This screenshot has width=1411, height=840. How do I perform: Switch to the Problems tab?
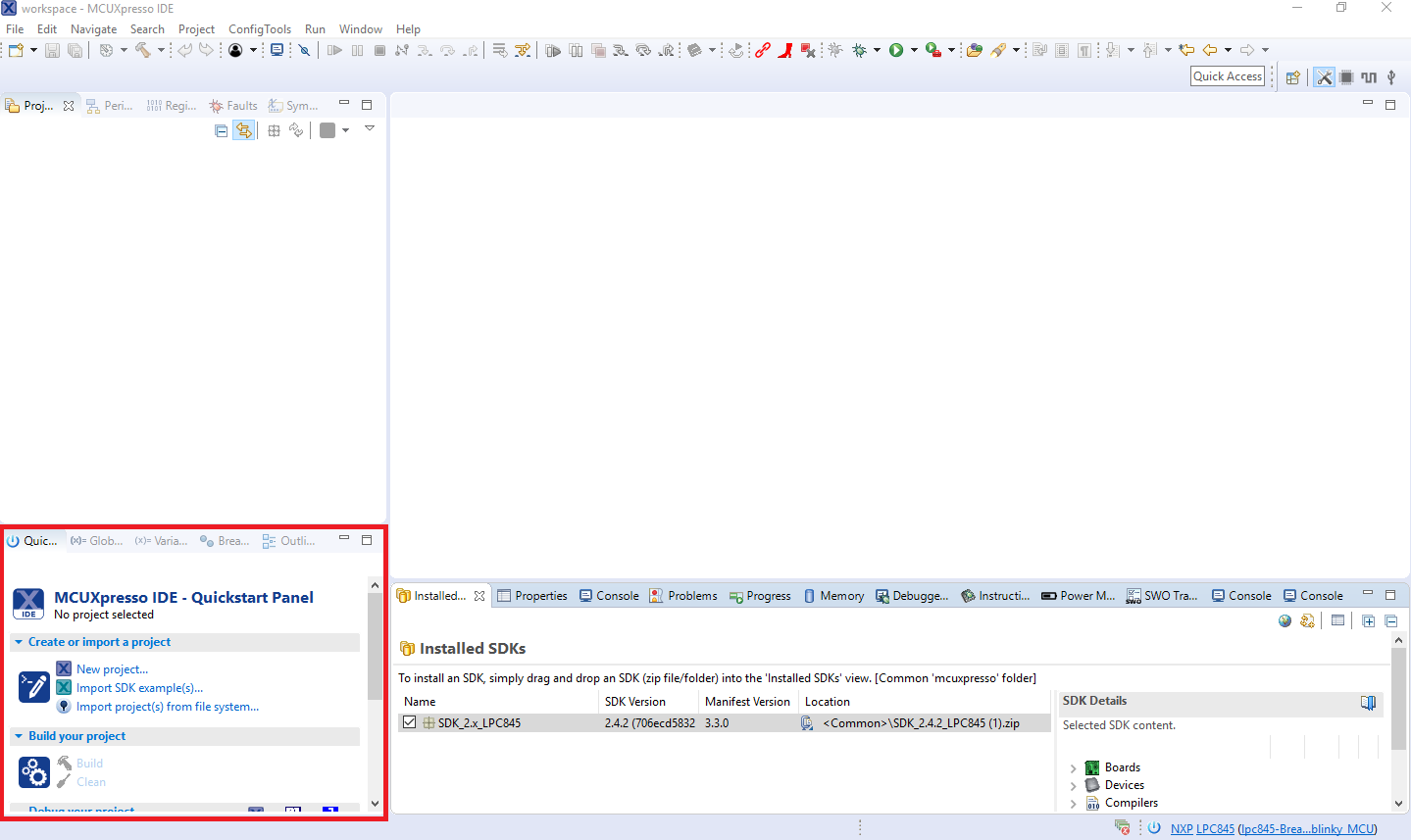pyautogui.click(x=683, y=596)
